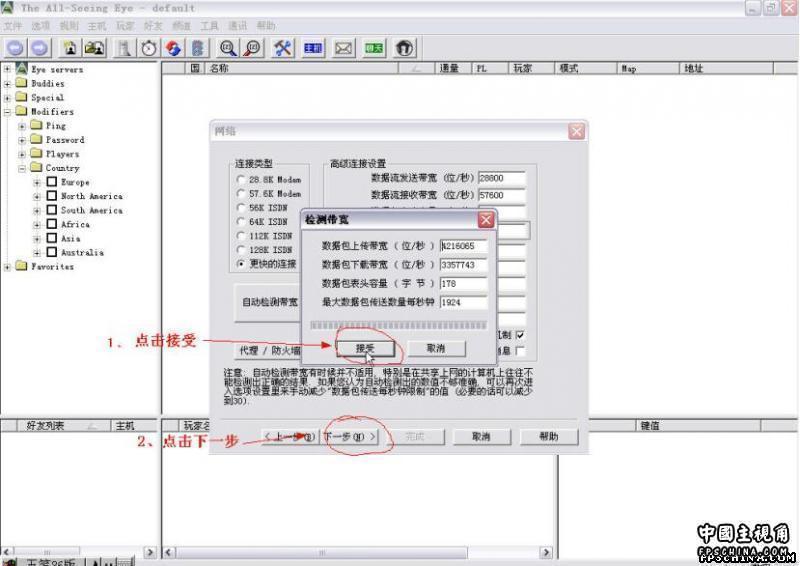Check the North America filter box
Image resolution: width=800 pixels, height=566 pixels.
click(x=52, y=195)
